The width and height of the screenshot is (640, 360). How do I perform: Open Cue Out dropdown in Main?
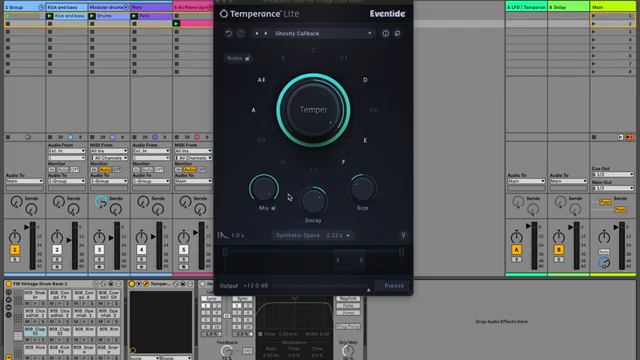point(613,175)
